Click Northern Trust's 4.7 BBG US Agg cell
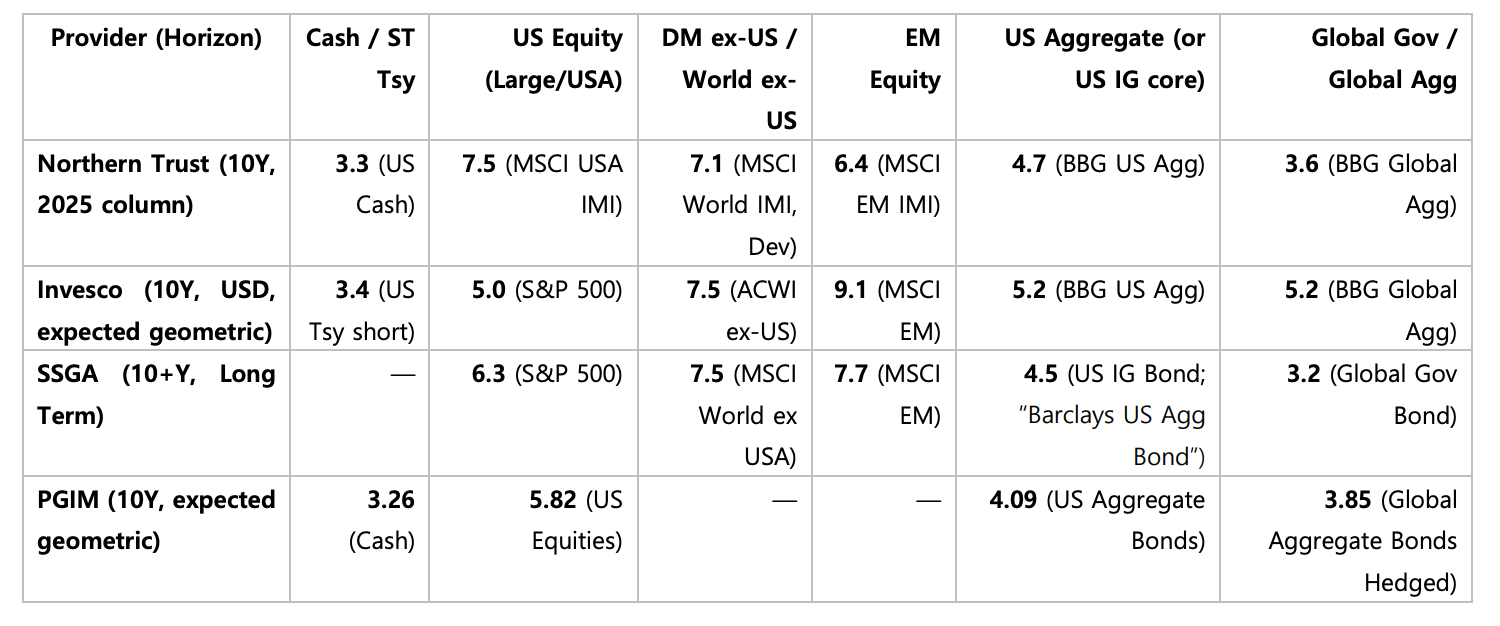1500x626 pixels. click(x=1108, y=164)
